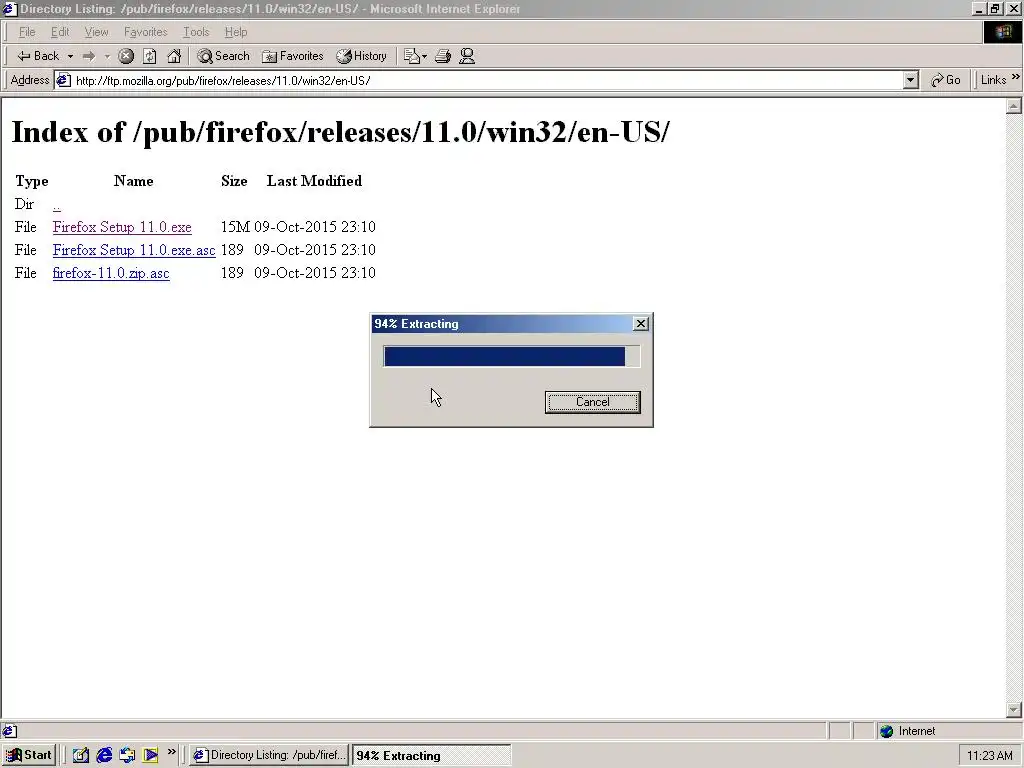Click the Windows logo throbber icon
The width and height of the screenshot is (1024, 768).
pyautogui.click(x=1002, y=32)
